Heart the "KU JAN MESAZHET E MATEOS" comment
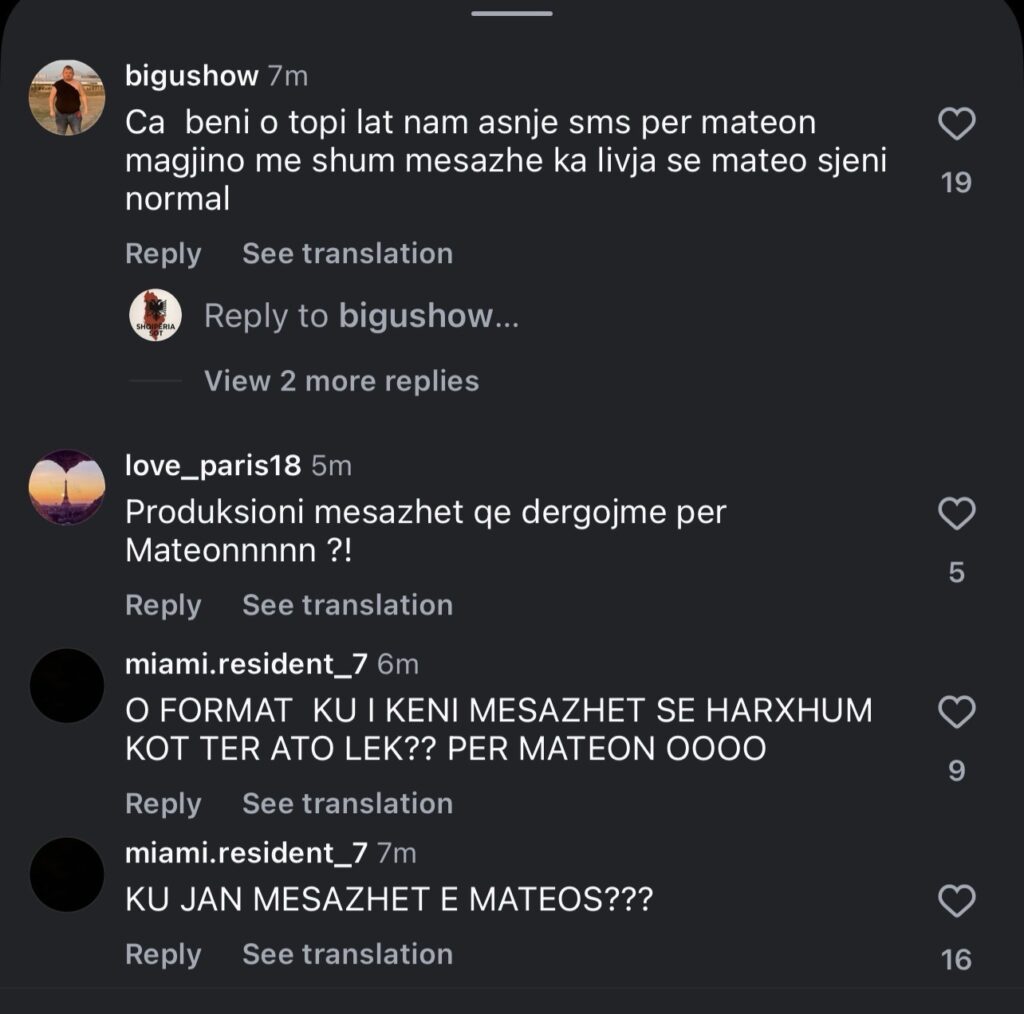 956,902
